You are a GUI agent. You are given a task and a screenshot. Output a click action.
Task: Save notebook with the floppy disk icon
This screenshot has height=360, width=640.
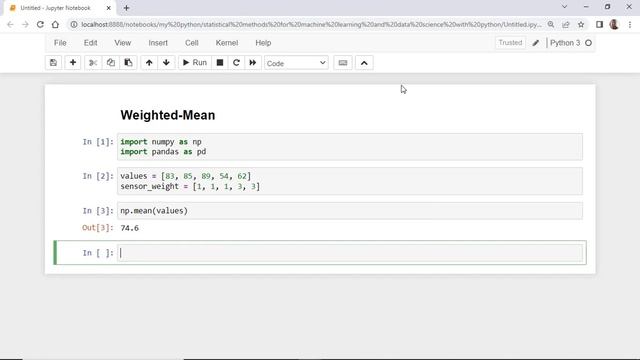pos(53,63)
